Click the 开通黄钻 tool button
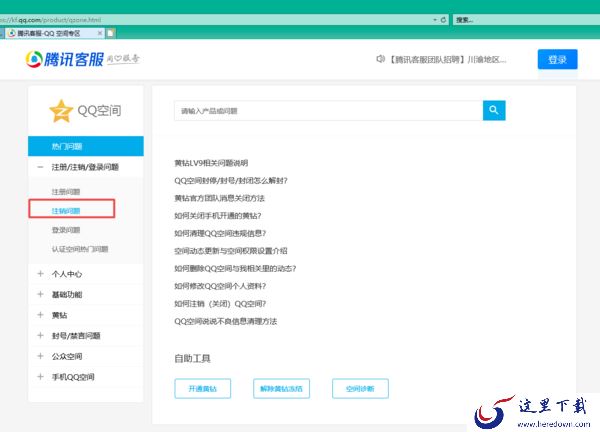 202,389
